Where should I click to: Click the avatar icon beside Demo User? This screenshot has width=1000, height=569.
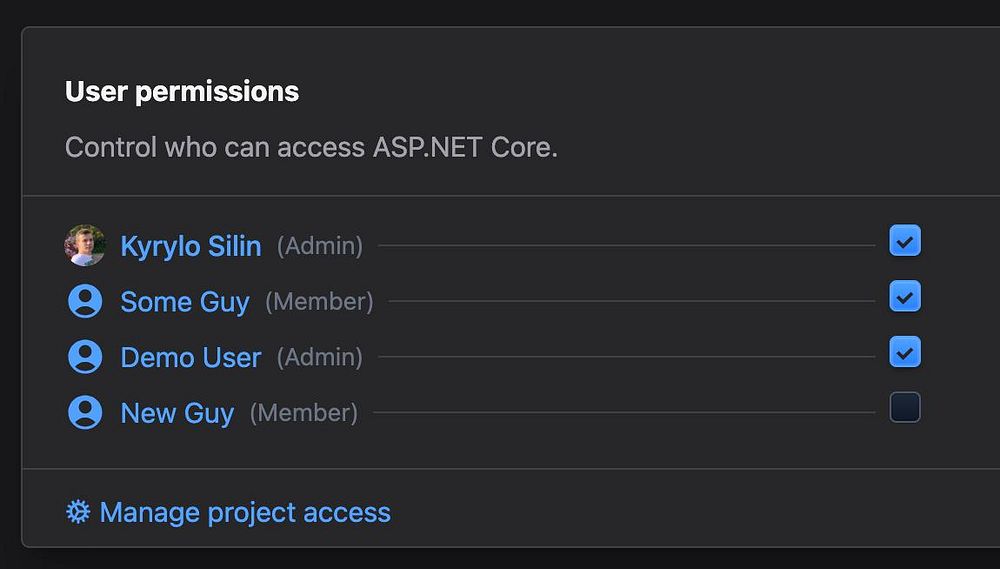[85, 357]
